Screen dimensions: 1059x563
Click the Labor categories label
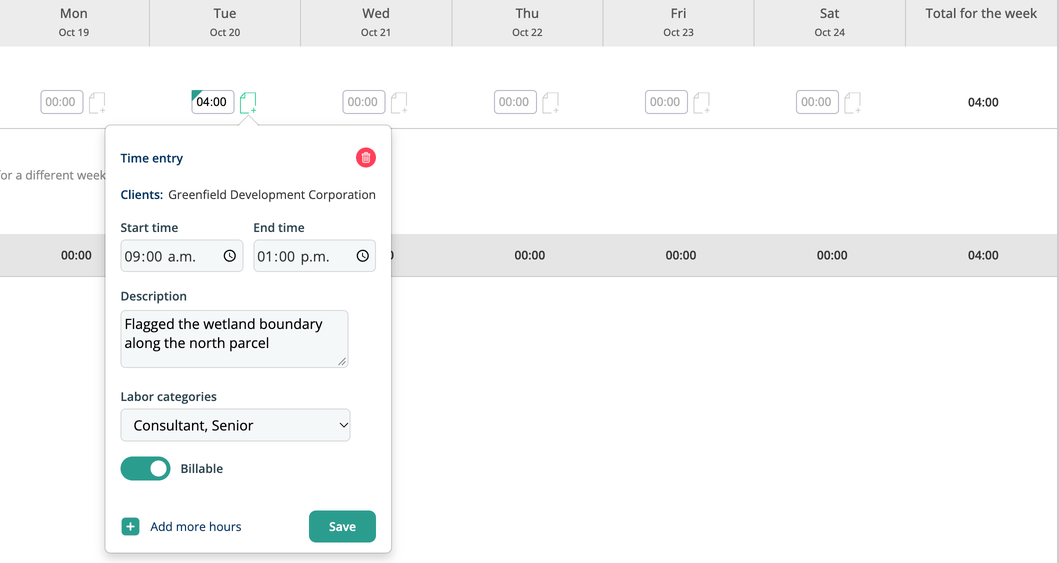click(168, 397)
